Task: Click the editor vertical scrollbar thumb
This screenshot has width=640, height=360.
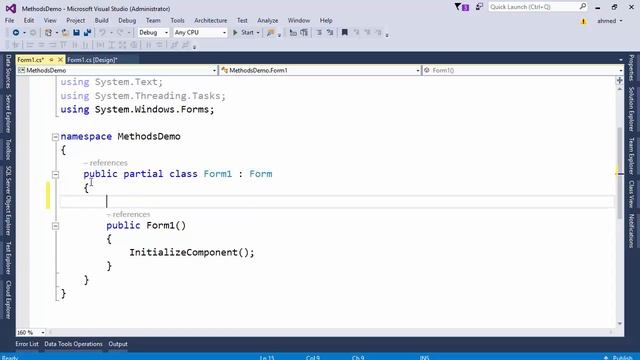Action: [x=620, y=173]
